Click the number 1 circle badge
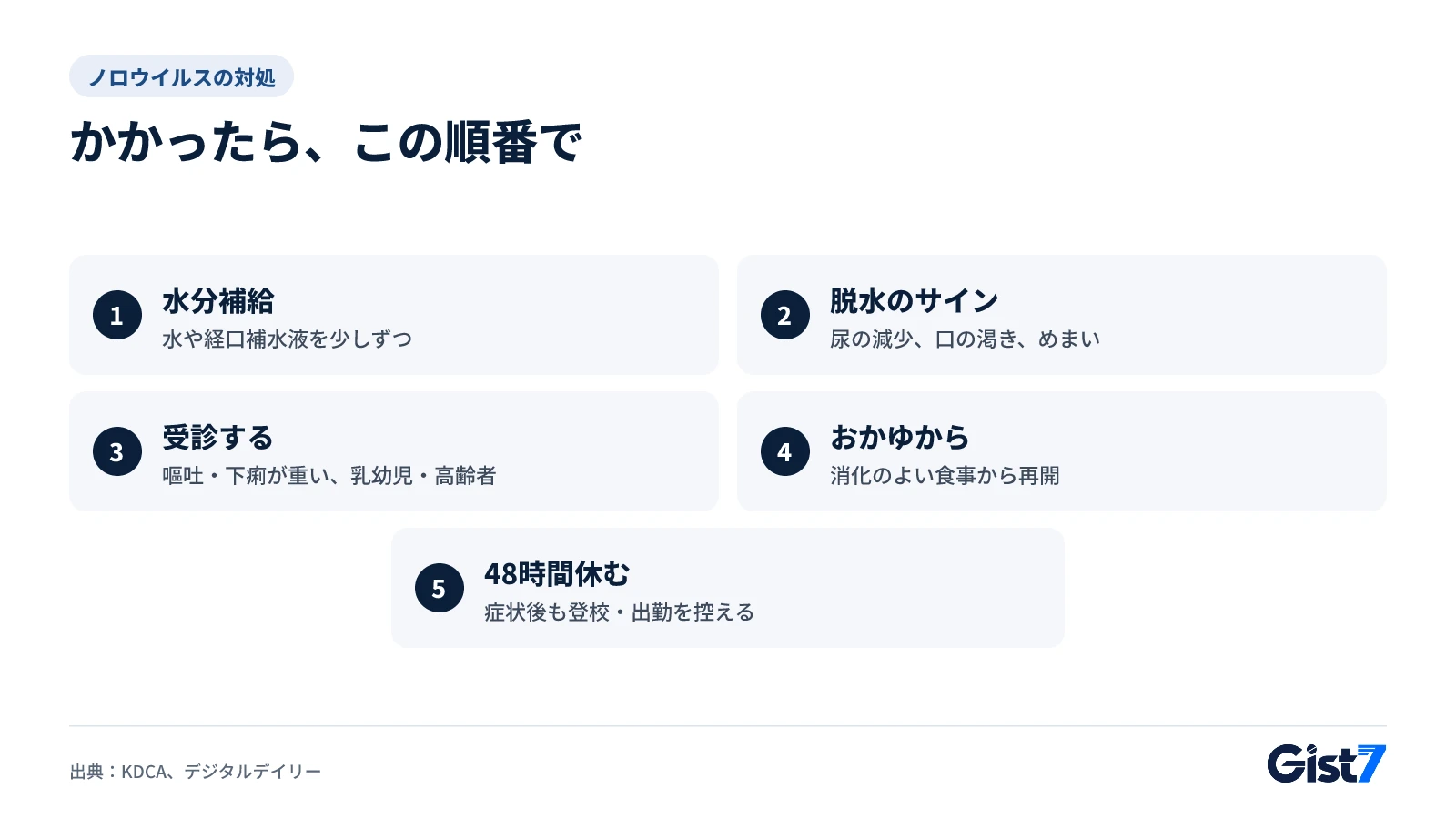The height and width of the screenshot is (819, 1456). click(x=117, y=315)
